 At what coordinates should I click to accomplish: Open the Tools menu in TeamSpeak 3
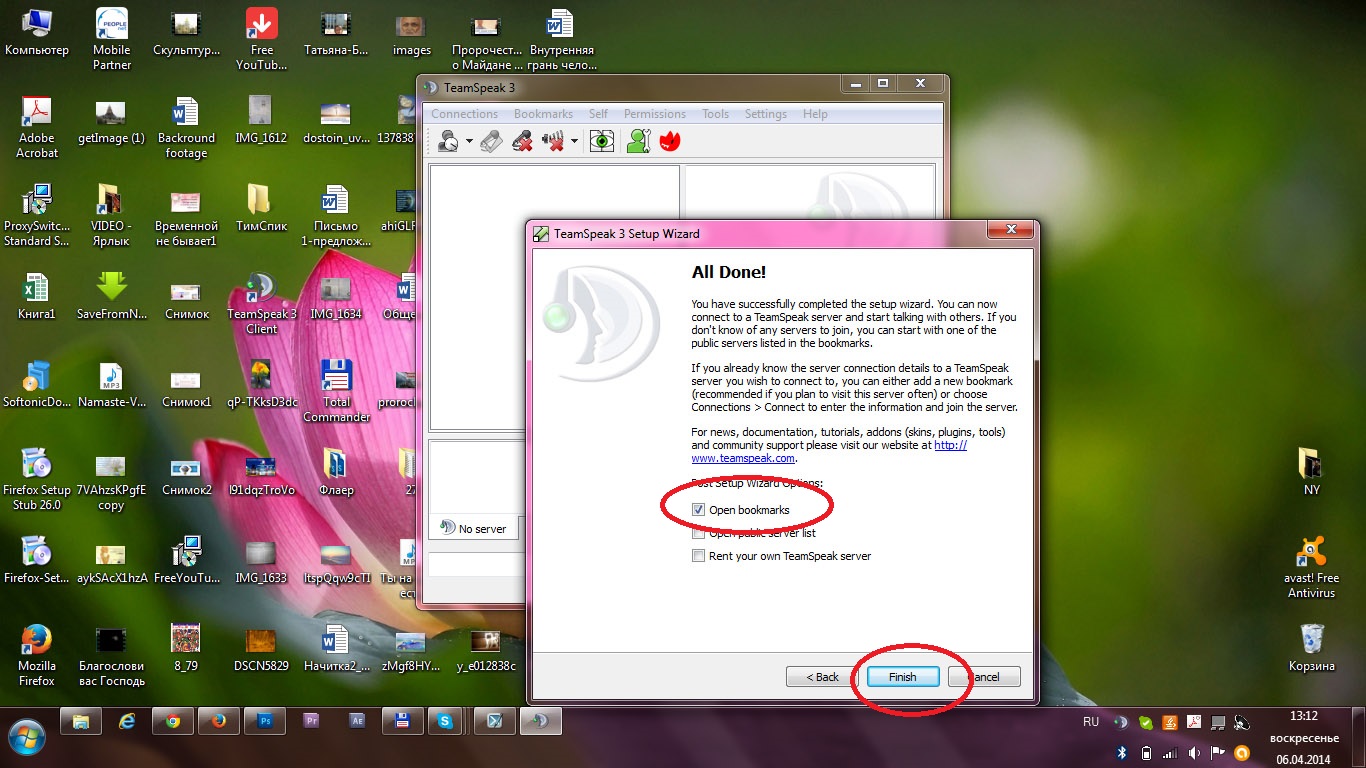coord(715,114)
